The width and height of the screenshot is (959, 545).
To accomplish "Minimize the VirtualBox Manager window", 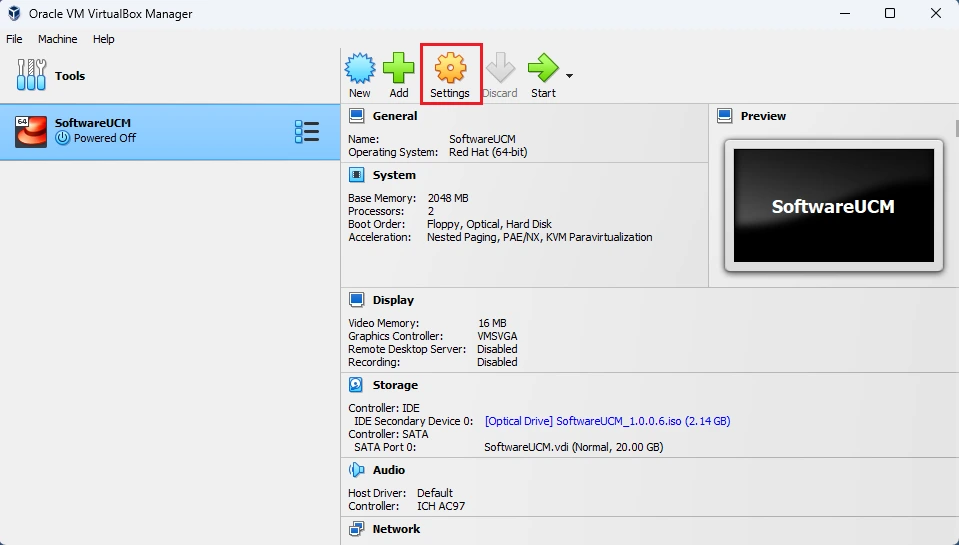I will point(845,13).
